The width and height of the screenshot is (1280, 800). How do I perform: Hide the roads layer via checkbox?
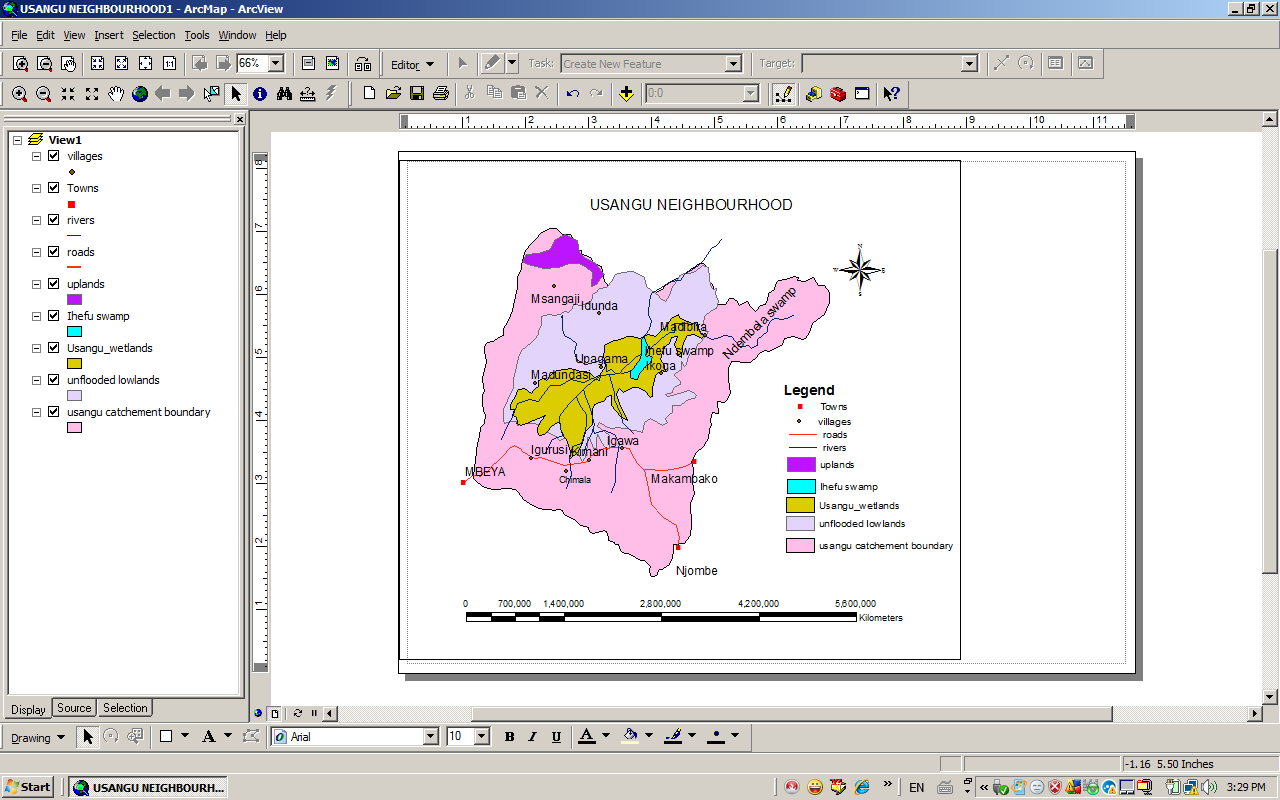pyautogui.click(x=54, y=252)
